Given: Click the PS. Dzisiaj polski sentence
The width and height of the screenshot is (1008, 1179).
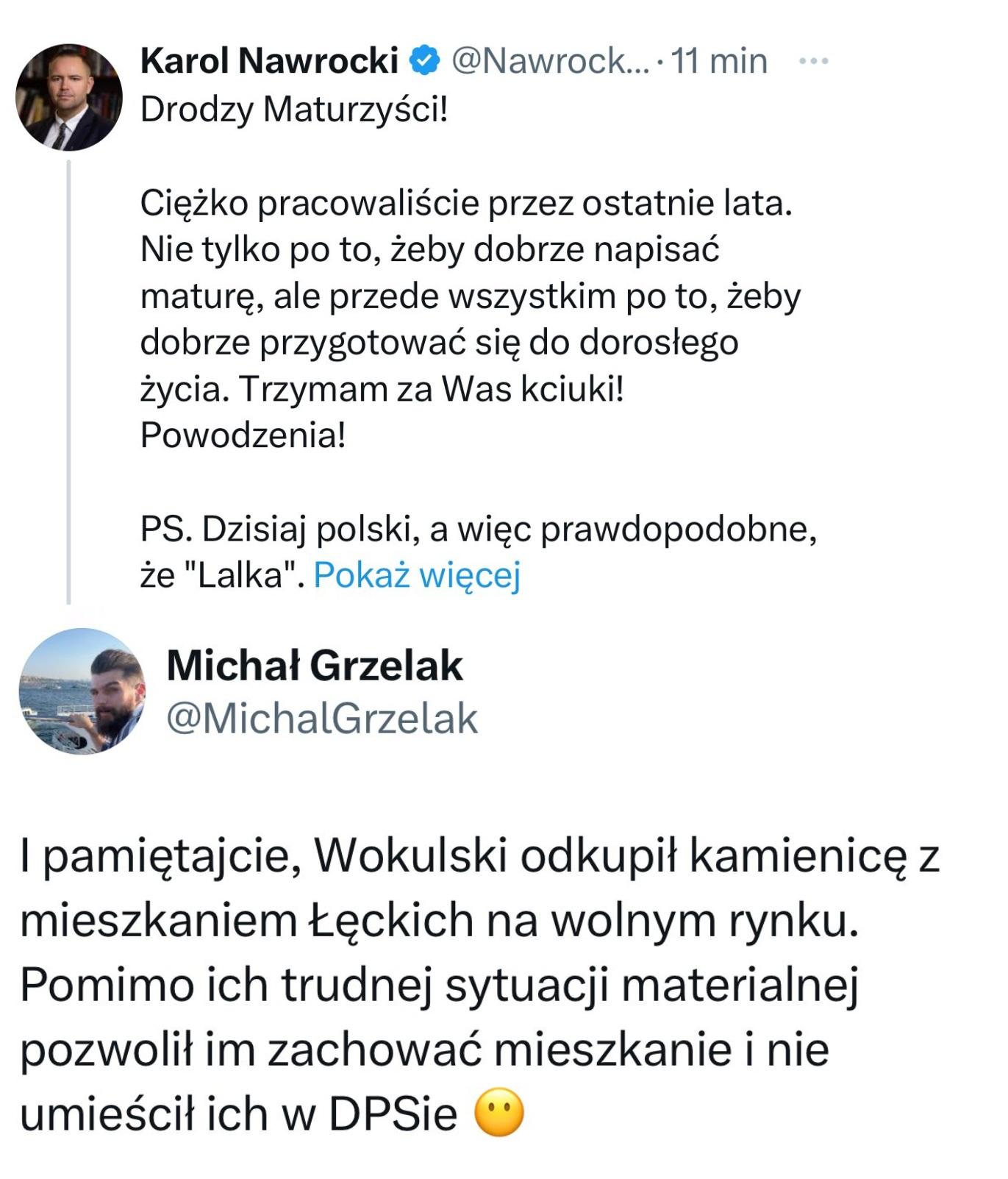Looking at the screenshot, I should pyautogui.click(x=479, y=552).
